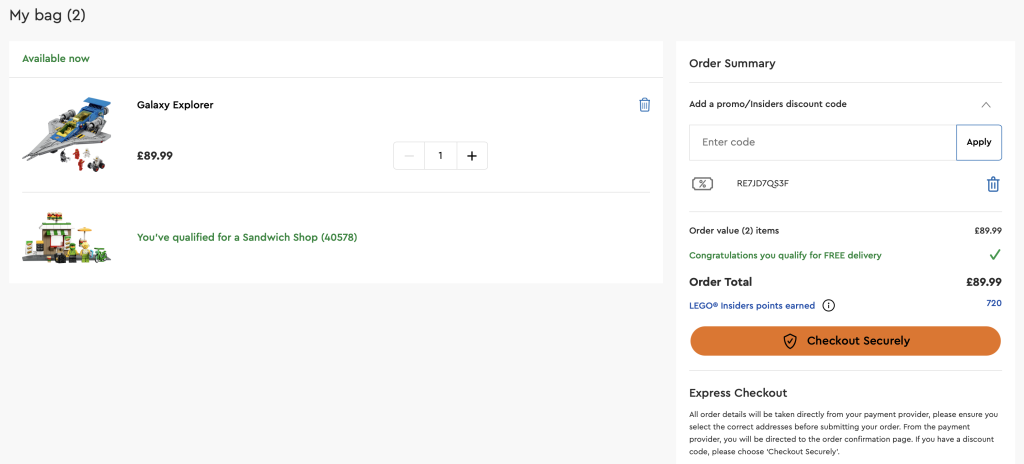Viewport: 1024px width, 464px height.
Task: Remove Galaxy Explorer with its trash icon
Action: click(x=645, y=105)
